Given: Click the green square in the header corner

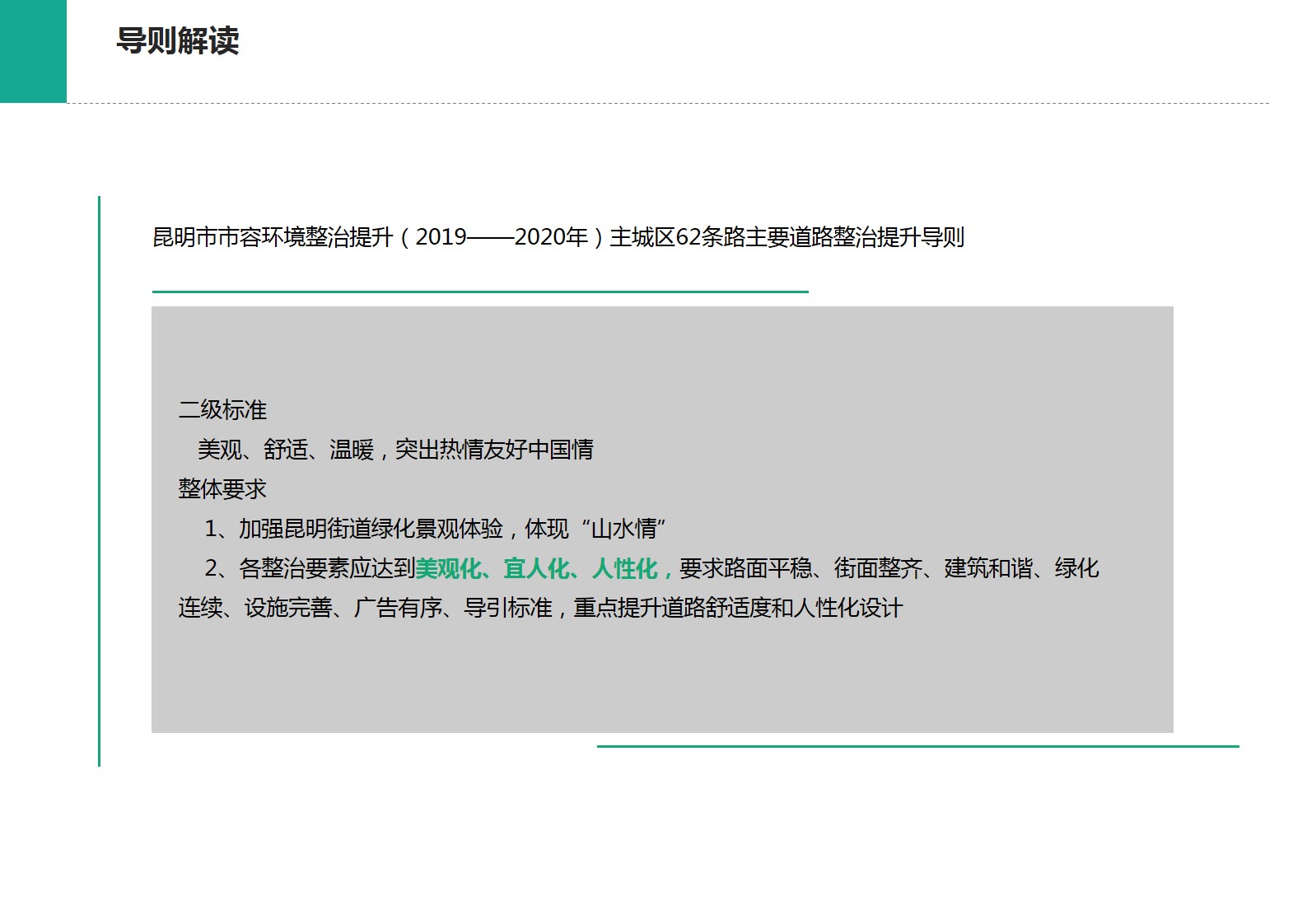Looking at the screenshot, I should point(33,51).
